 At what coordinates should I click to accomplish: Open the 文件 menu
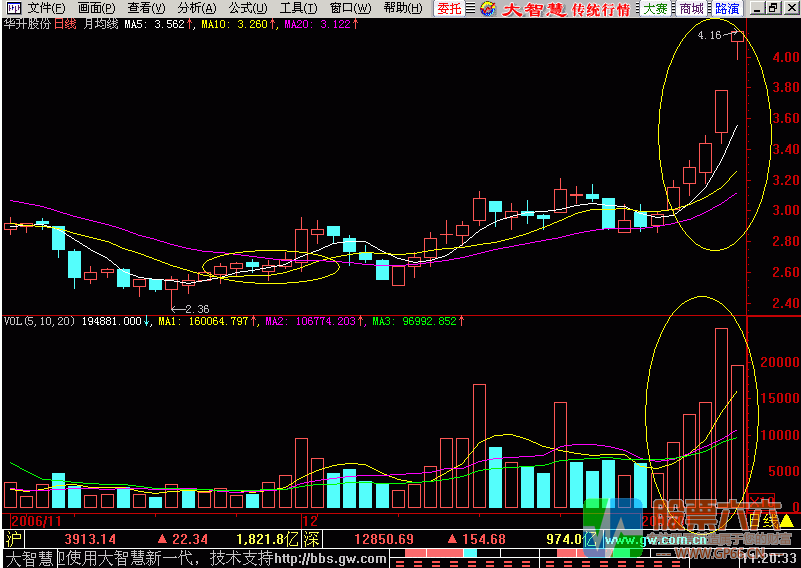[x=46, y=8]
